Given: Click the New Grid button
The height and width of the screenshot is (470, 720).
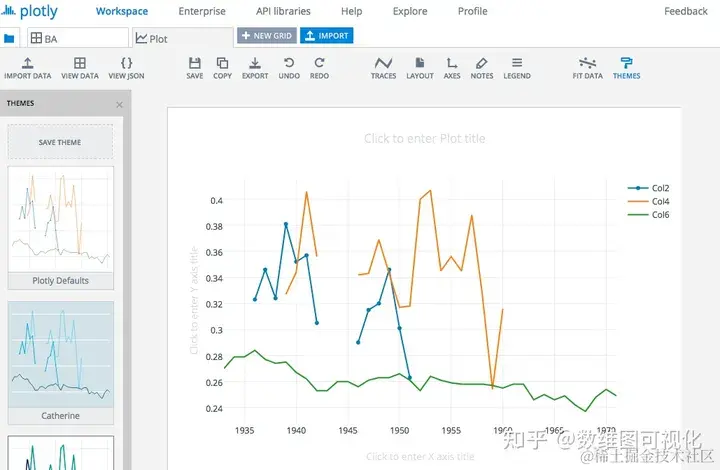Looking at the screenshot, I should pyautogui.click(x=267, y=36).
